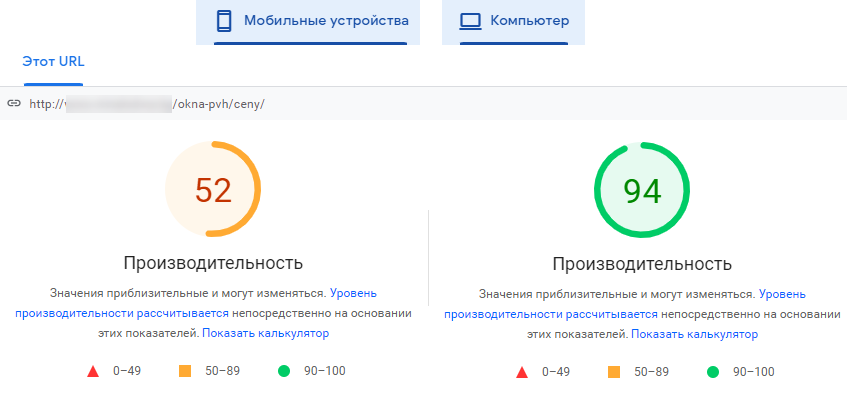Click the link chain icon beside the URL
The width and height of the screenshot is (847, 398).
[14, 103]
